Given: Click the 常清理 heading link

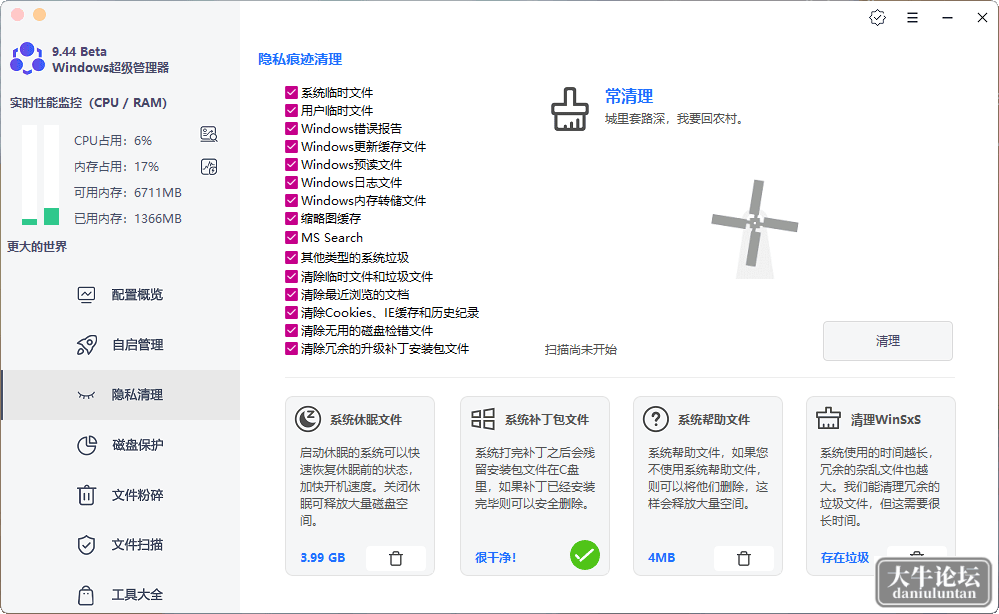Looking at the screenshot, I should (629, 96).
